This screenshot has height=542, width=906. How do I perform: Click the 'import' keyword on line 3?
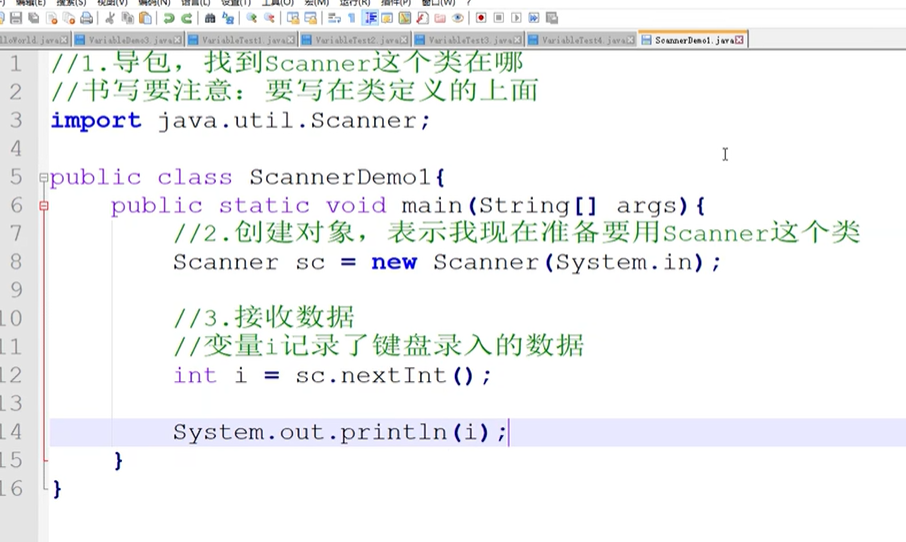(x=95, y=121)
